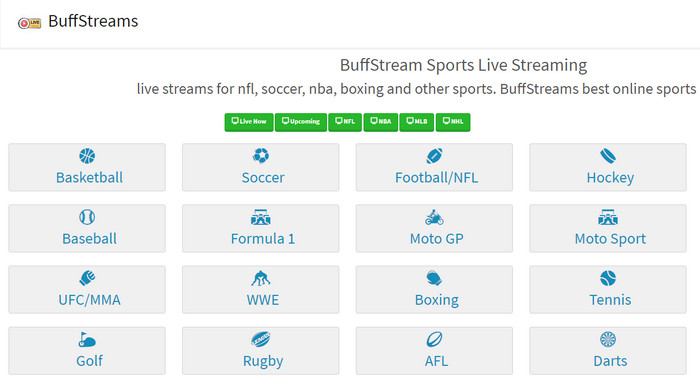Click the baseball icon
Screen dimensions: 700x376
click(x=87, y=217)
